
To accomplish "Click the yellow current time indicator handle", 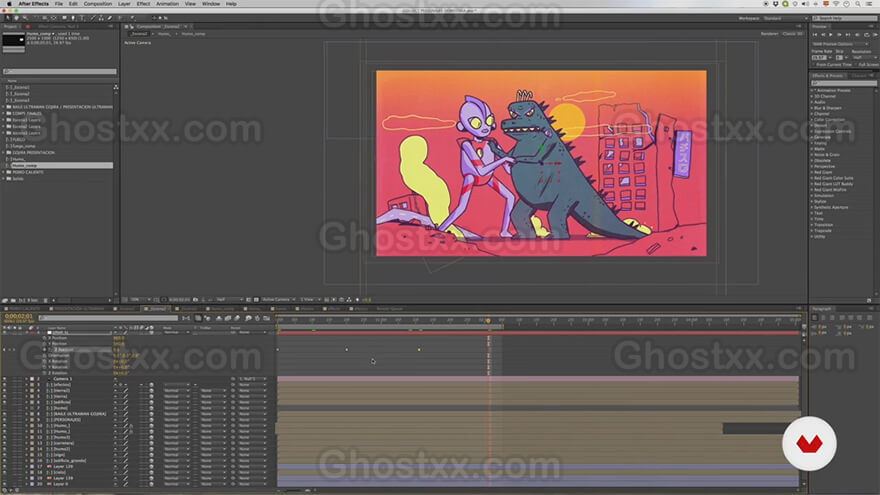I will [488, 320].
